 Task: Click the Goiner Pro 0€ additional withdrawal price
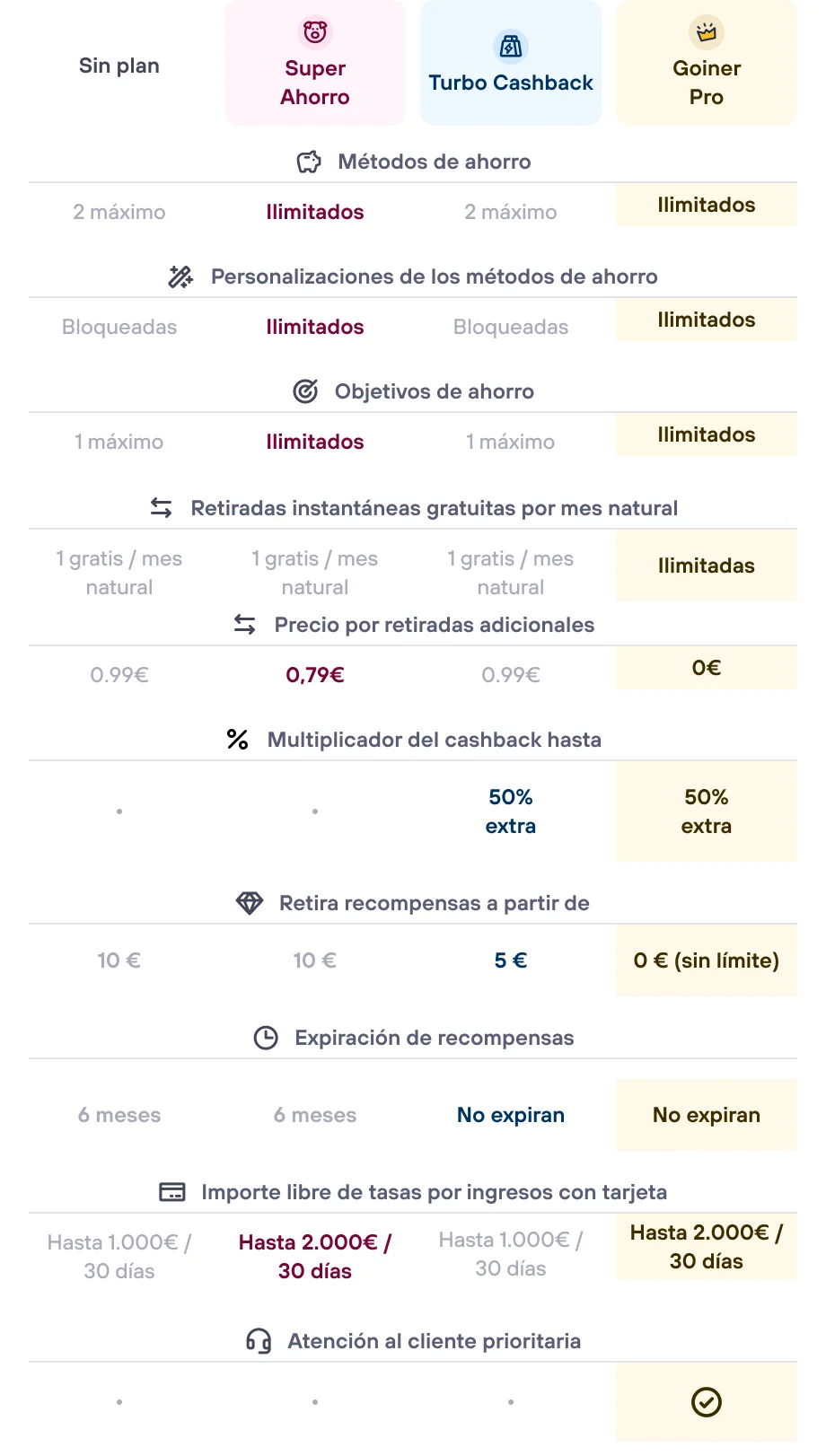click(x=707, y=668)
